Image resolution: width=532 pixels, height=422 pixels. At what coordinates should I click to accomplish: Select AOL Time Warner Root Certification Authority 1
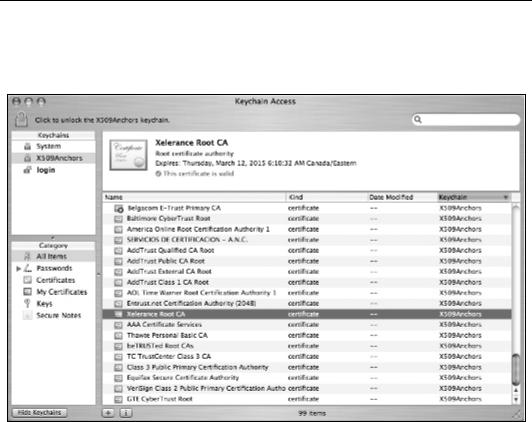[307, 293]
